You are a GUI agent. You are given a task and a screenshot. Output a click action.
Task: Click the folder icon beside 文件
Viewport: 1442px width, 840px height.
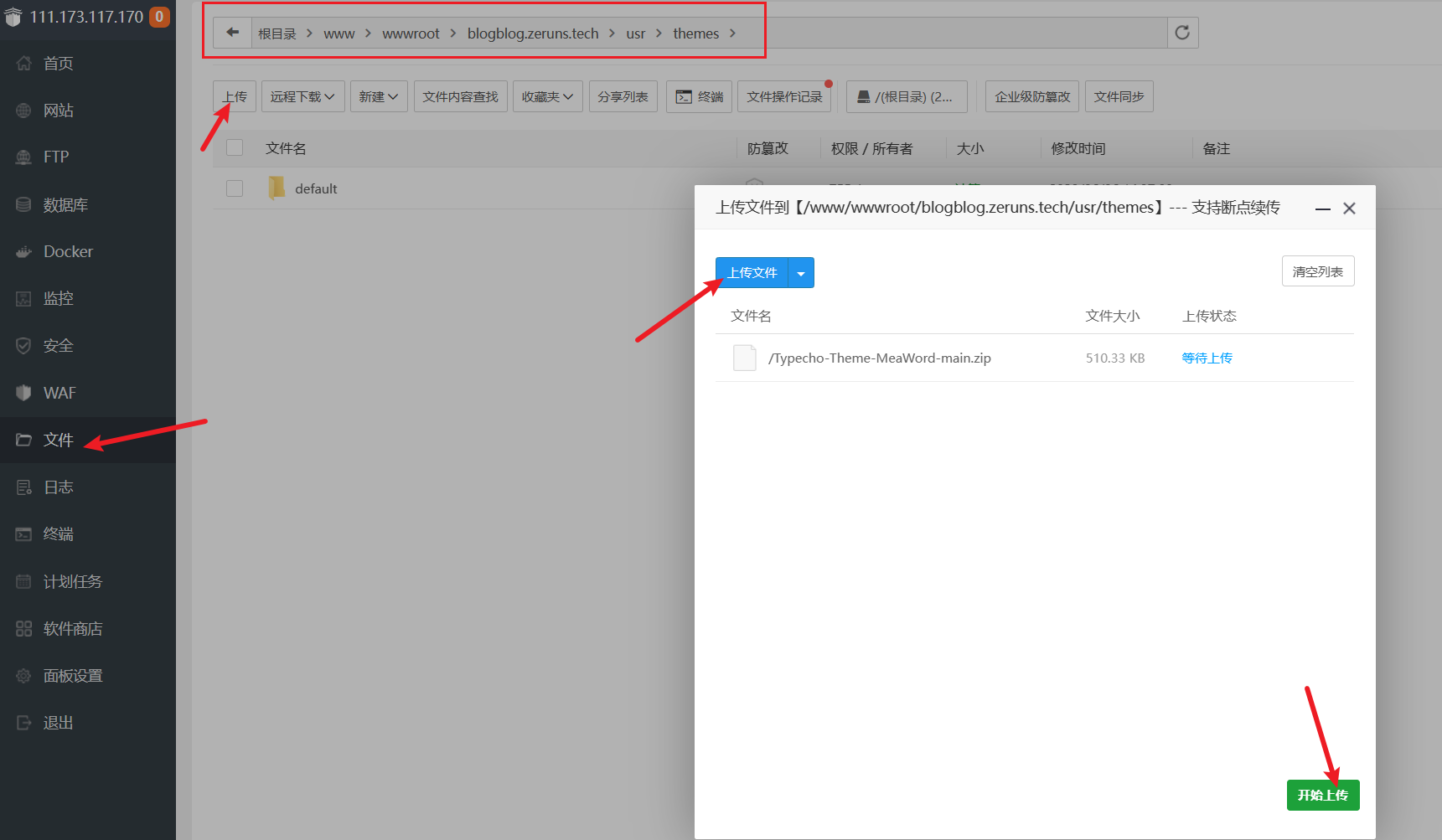pyautogui.click(x=23, y=440)
